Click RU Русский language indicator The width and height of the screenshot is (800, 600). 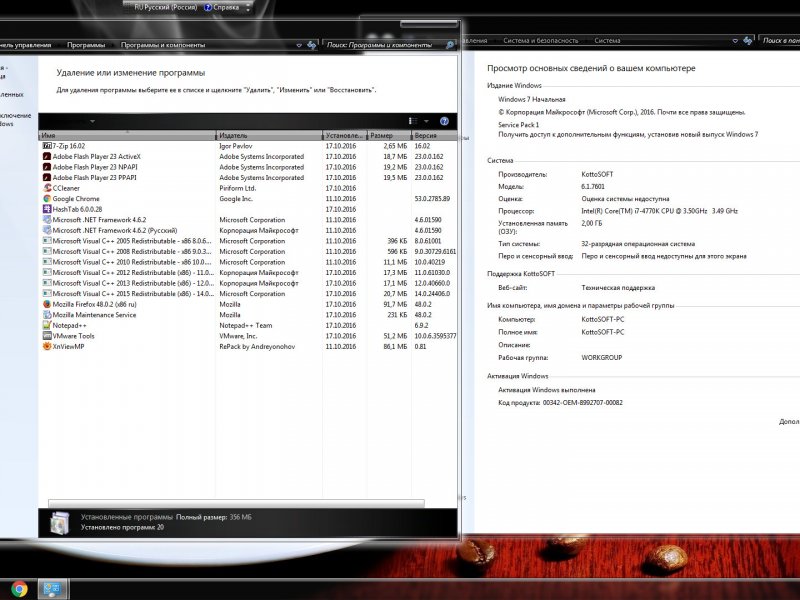tap(165, 8)
